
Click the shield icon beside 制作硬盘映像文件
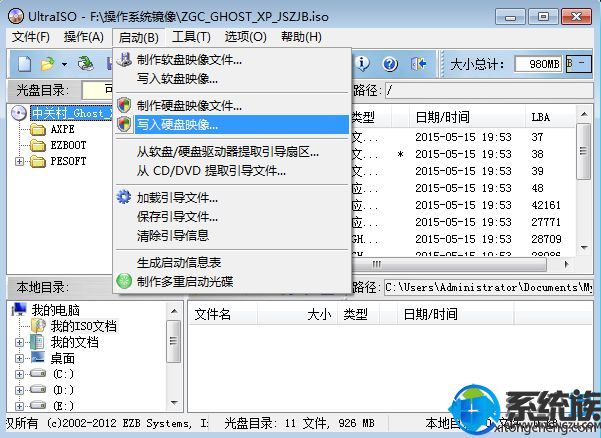[124, 105]
